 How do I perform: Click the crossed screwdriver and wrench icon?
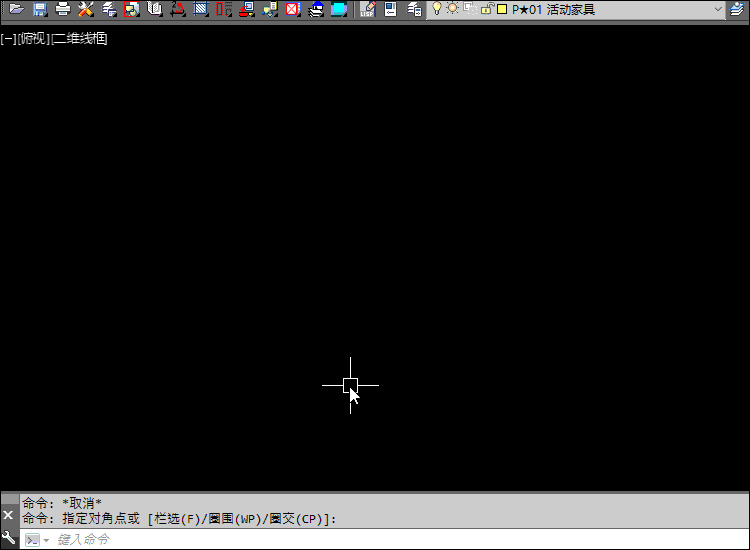pyautogui.click(x=85, y=9)
